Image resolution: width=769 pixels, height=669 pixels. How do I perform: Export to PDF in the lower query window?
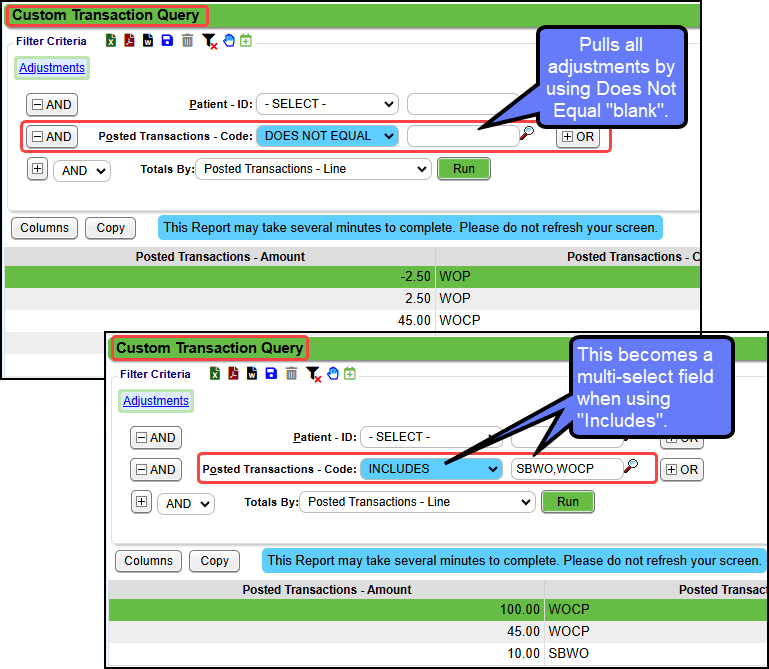[233, 374]
